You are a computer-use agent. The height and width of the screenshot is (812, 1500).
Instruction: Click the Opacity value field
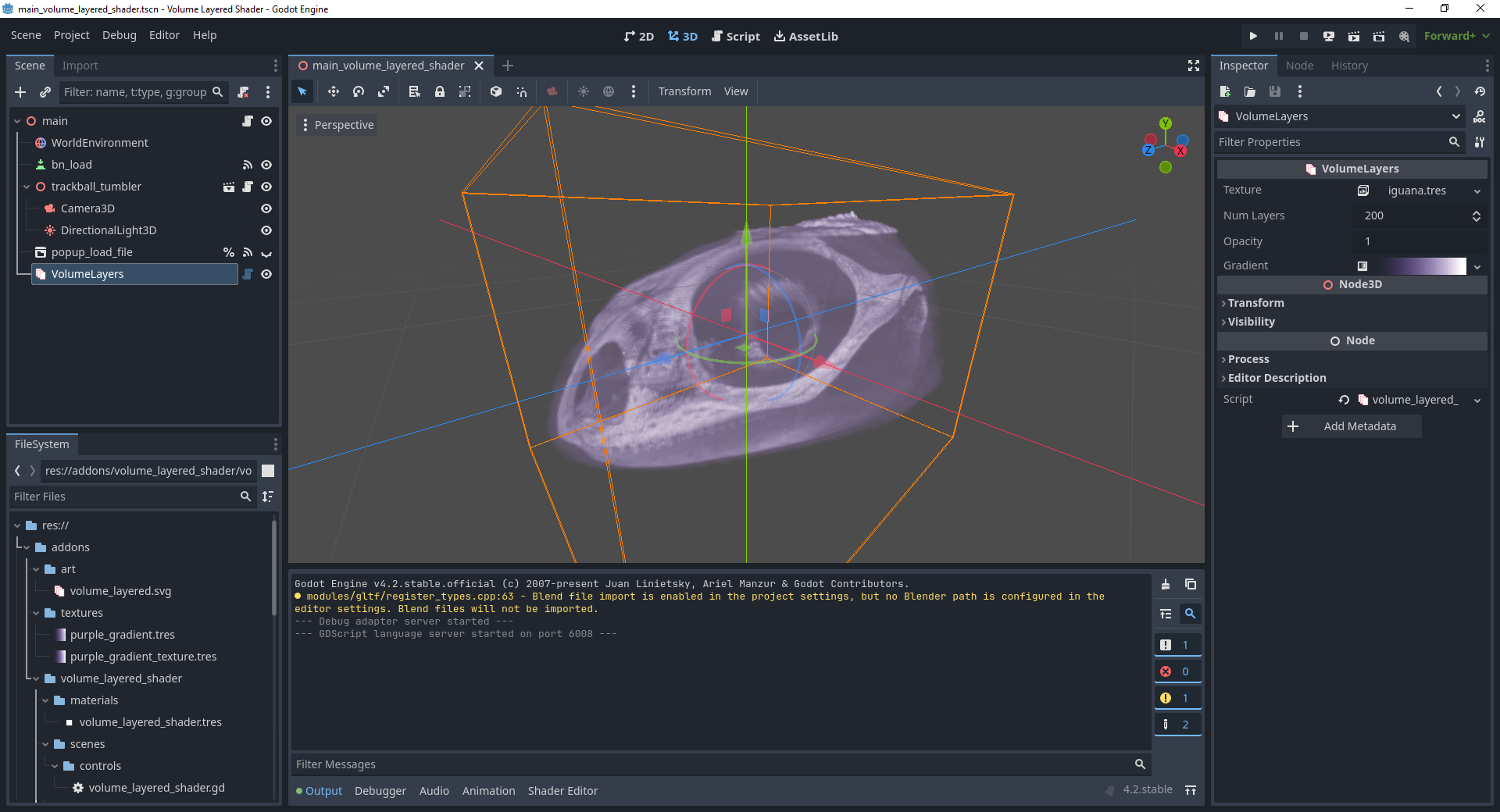point(1420,241)
